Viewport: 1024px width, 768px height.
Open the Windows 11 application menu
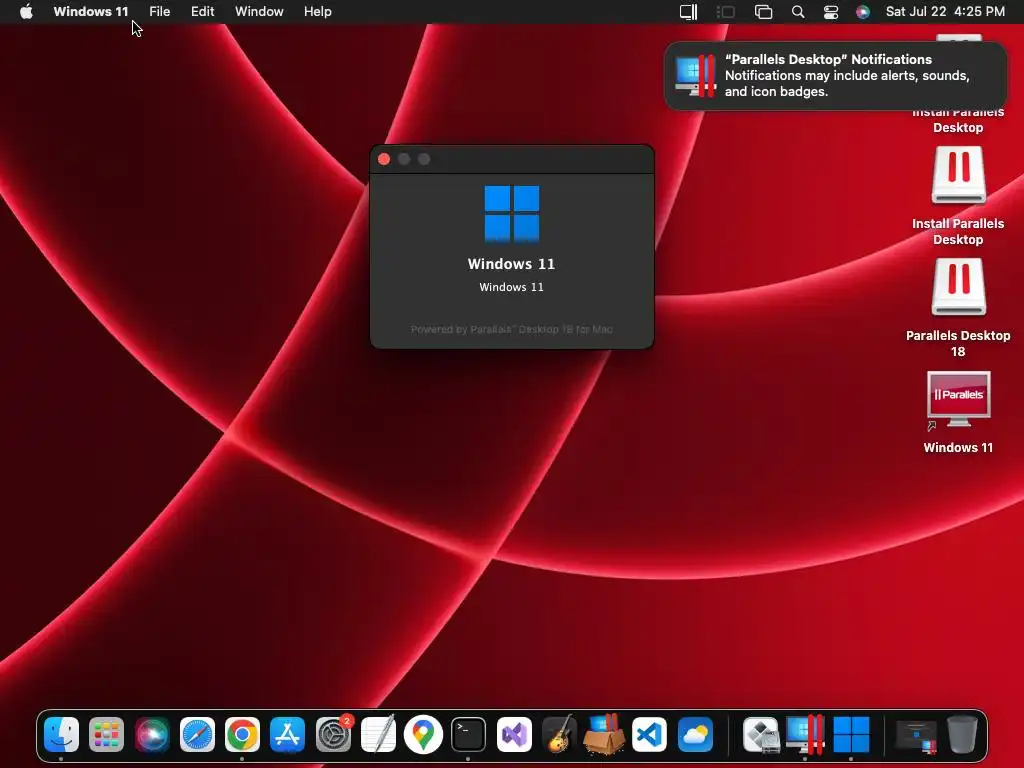(x=91, y=12)
